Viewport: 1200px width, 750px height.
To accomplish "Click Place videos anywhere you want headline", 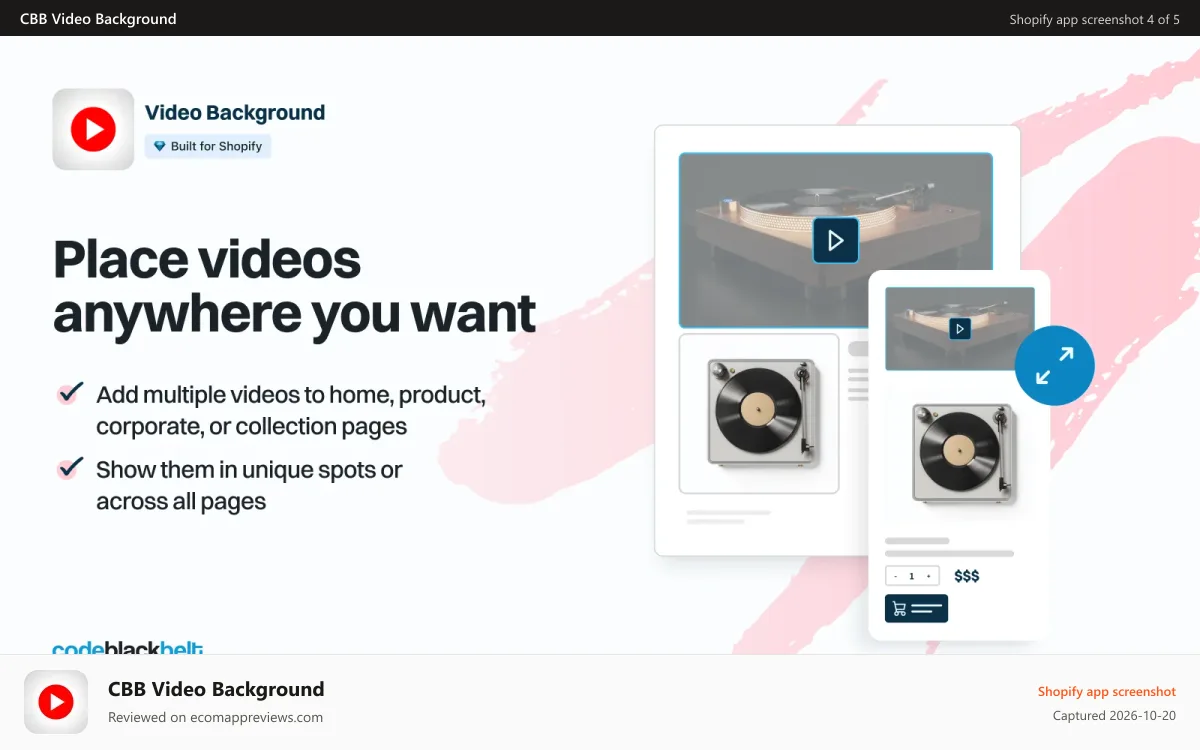I will pyautogui.click(x=294, y=286).
